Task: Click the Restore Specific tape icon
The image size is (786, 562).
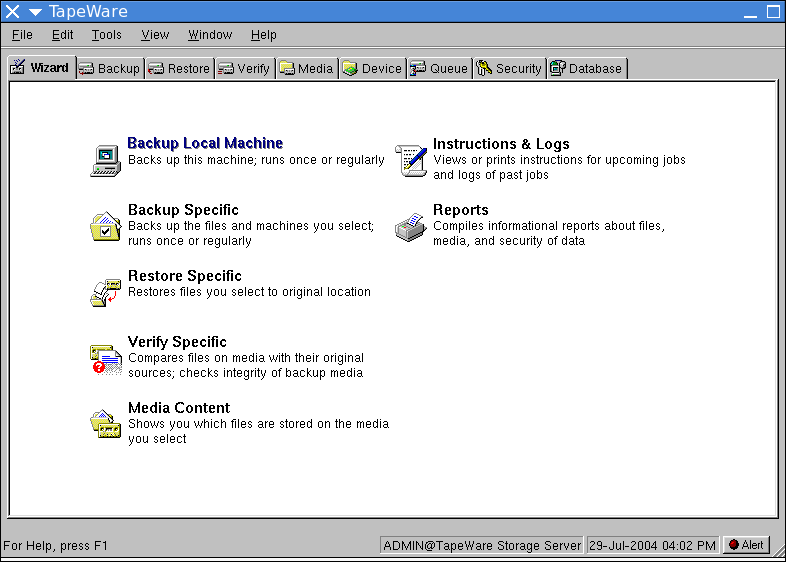Action: click(106, 293)
